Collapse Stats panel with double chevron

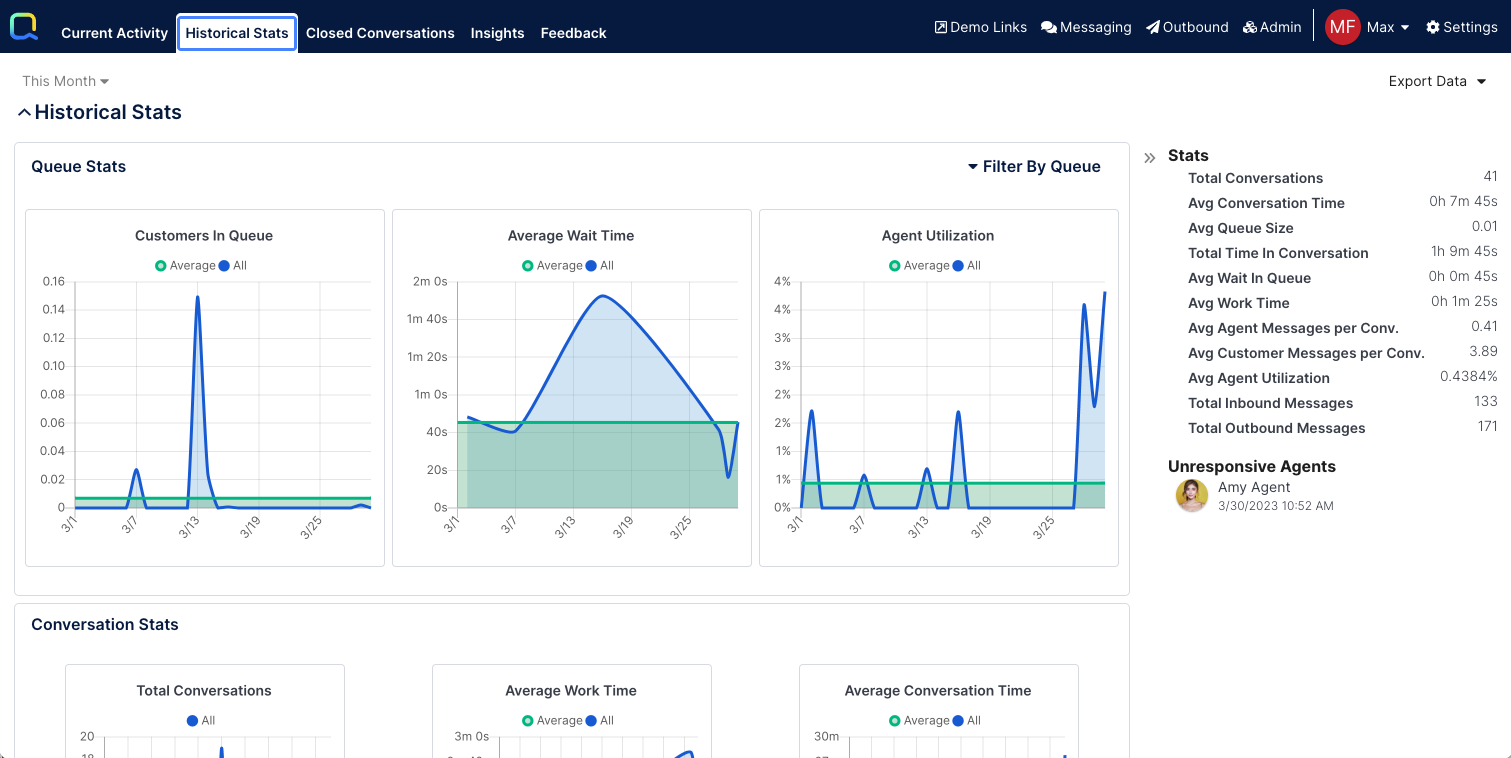click(1150, 157)
